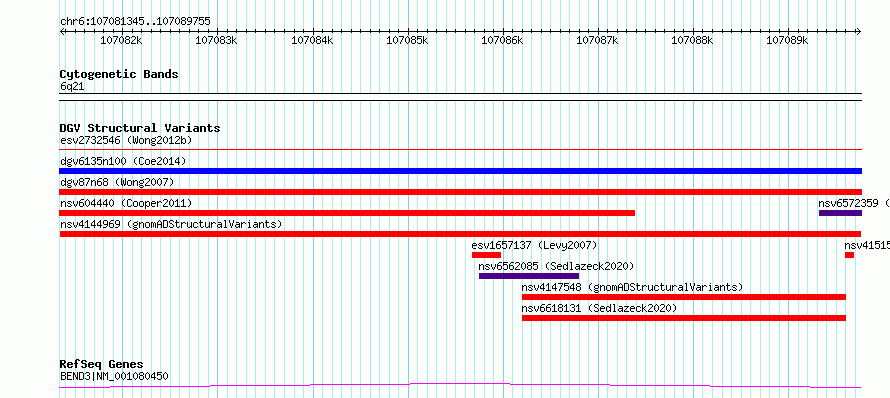Click the 107089k ruler position
Screen dimensions: 890x398
(x=787, y=40)
